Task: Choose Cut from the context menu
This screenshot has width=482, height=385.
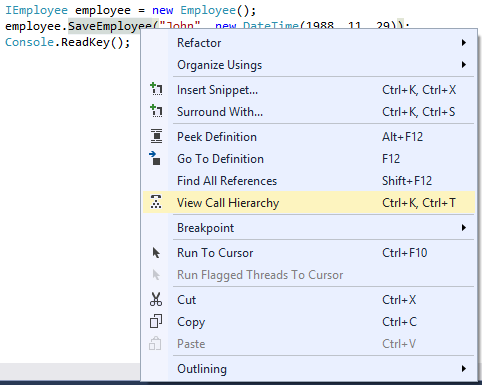Action: (x=309, y=300)
